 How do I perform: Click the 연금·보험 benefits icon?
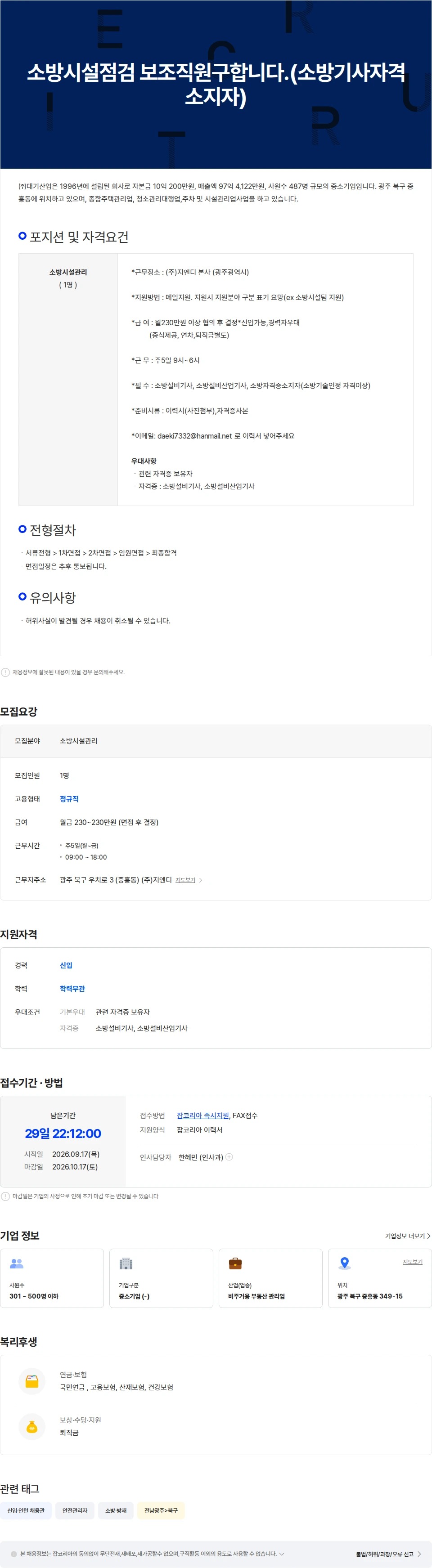point(31,1381)
